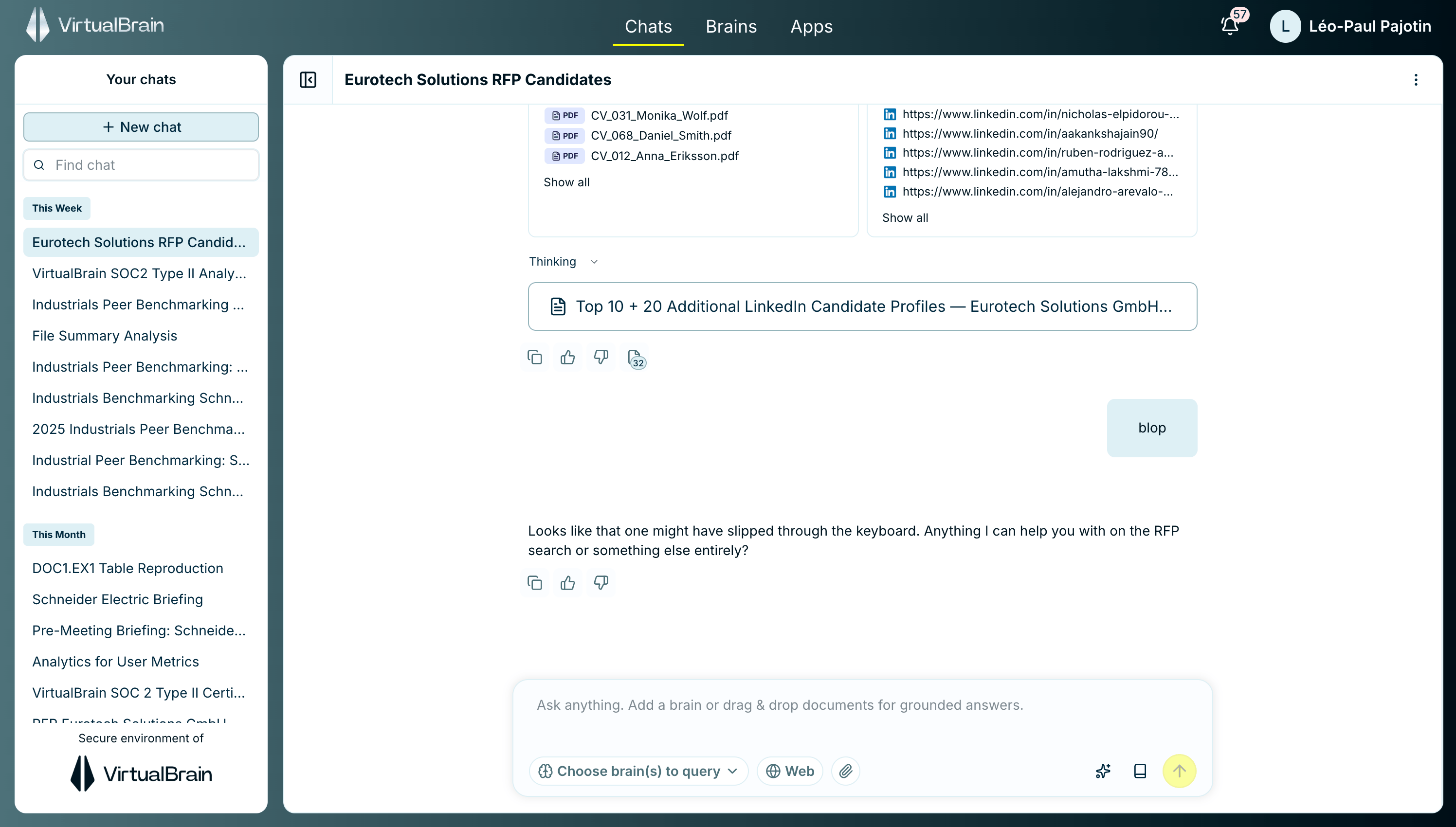
Task: Open the prompt library book icon
Action: click(x=1140, y=771)
